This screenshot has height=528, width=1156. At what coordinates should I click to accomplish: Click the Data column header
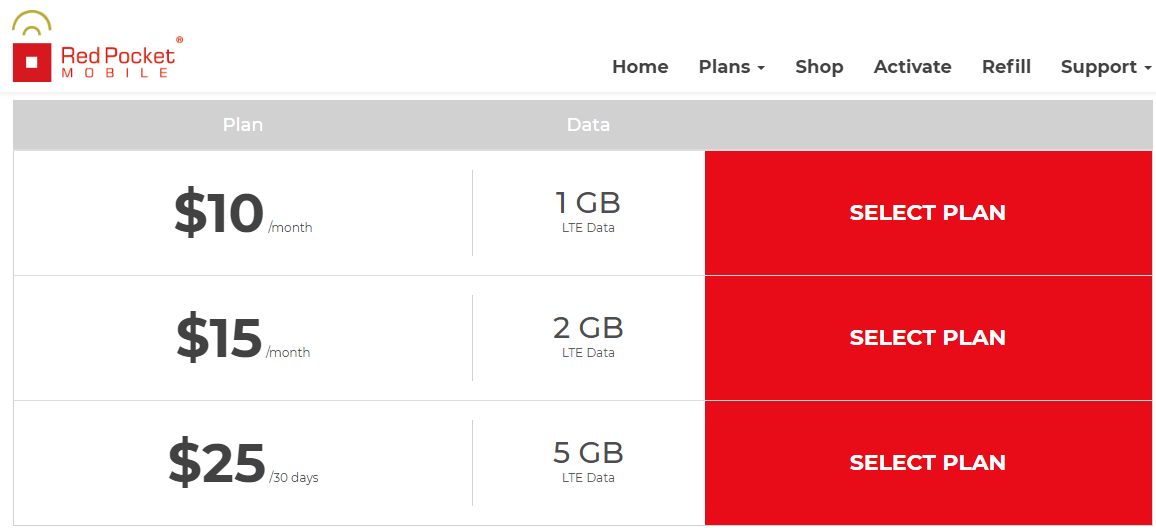pos(588,125)
